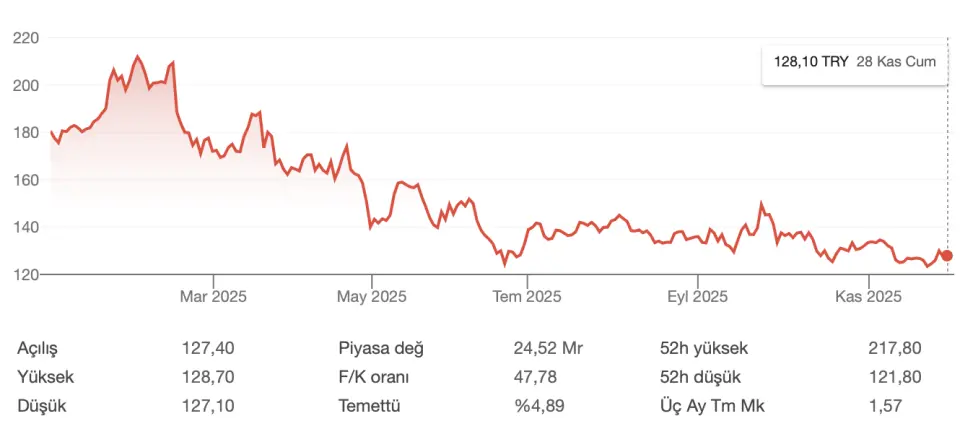Click the 220 price axis label
Image resolution: width=960 pixels, height=442 pixels.
coord(25,38)
